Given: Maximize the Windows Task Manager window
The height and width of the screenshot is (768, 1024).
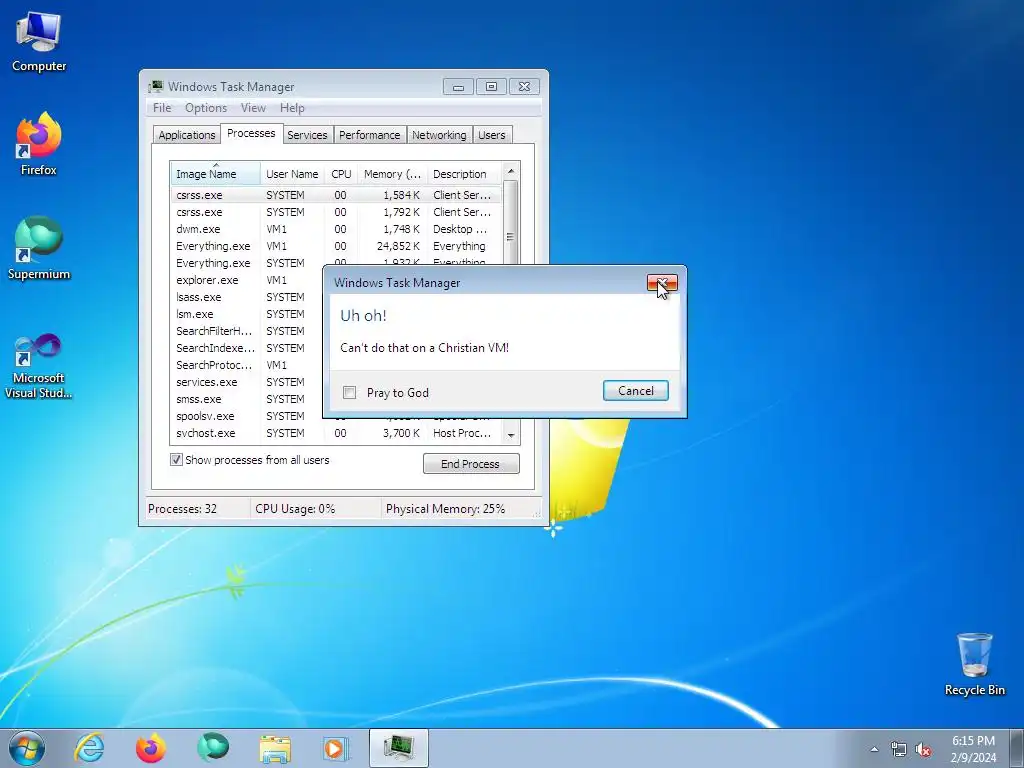Looking at the screenshot, I should 491,86.
